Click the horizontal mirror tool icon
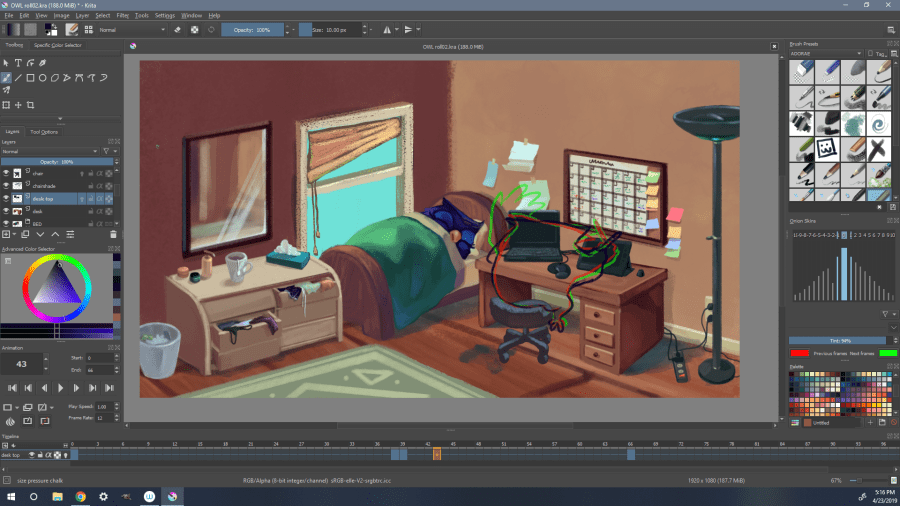 pyautogui.click(x=388, y=30)
